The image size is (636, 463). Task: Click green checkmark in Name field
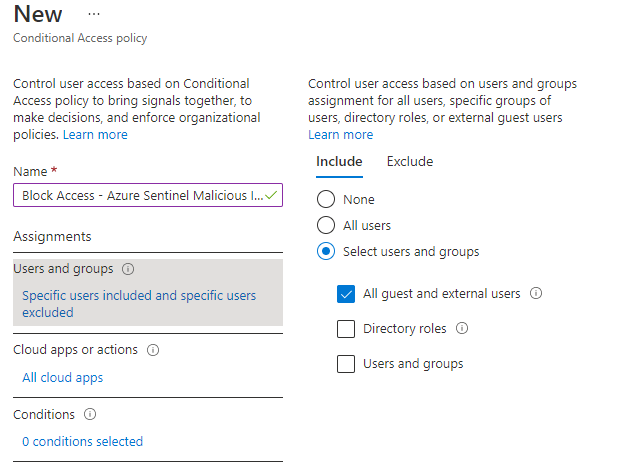(x=271, y=195)
